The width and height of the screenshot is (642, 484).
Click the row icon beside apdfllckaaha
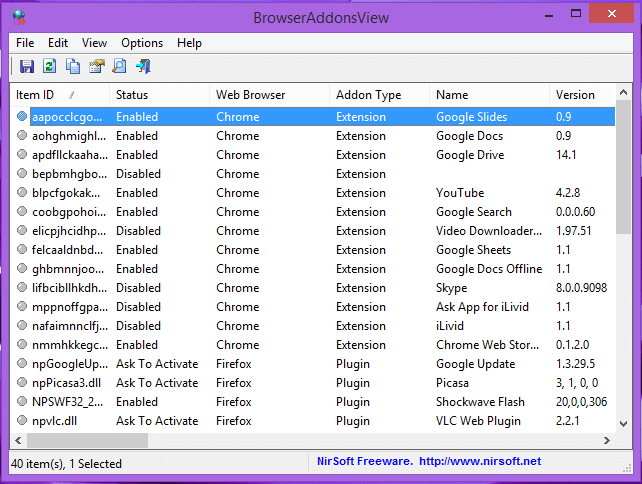click(x=22, y=155)
